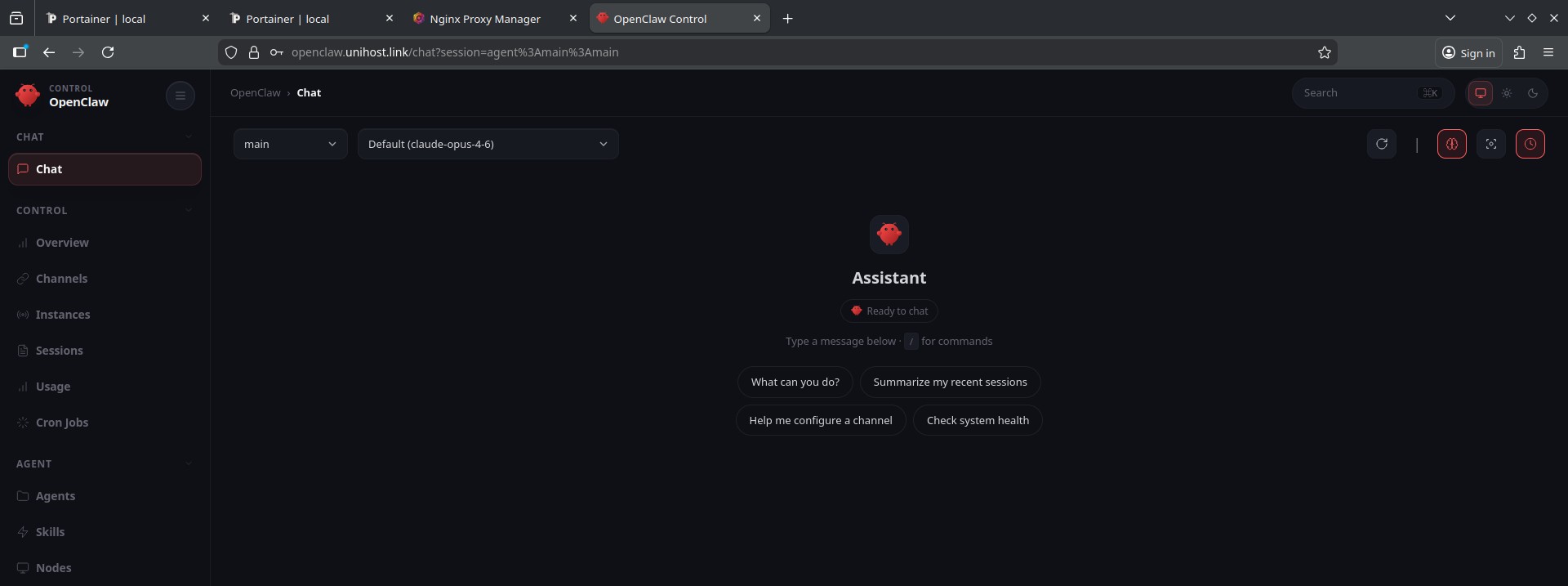Switch to dark theme using moon icon
Viewport: 1568px width, 586px height.
(x=1533, y=93)
